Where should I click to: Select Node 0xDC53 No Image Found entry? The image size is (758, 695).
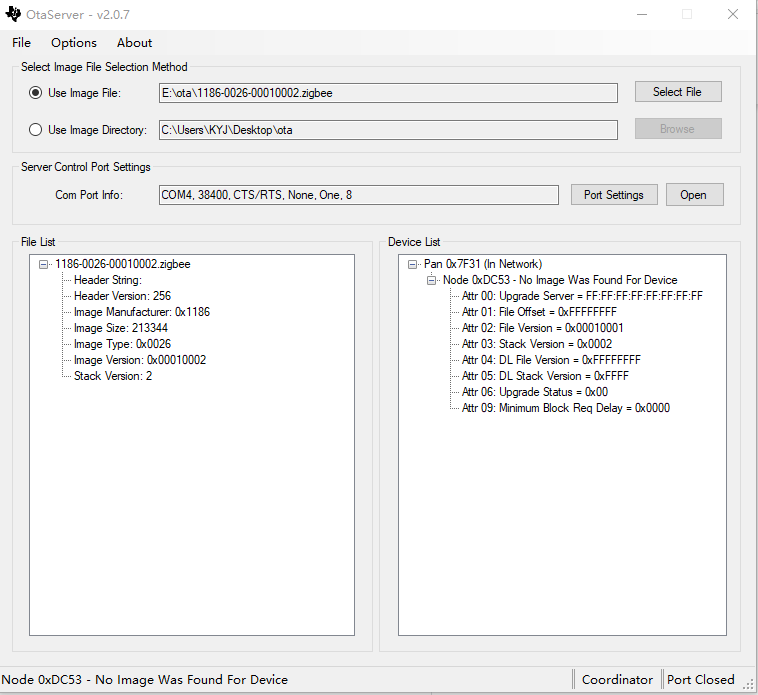click(560, 280)
